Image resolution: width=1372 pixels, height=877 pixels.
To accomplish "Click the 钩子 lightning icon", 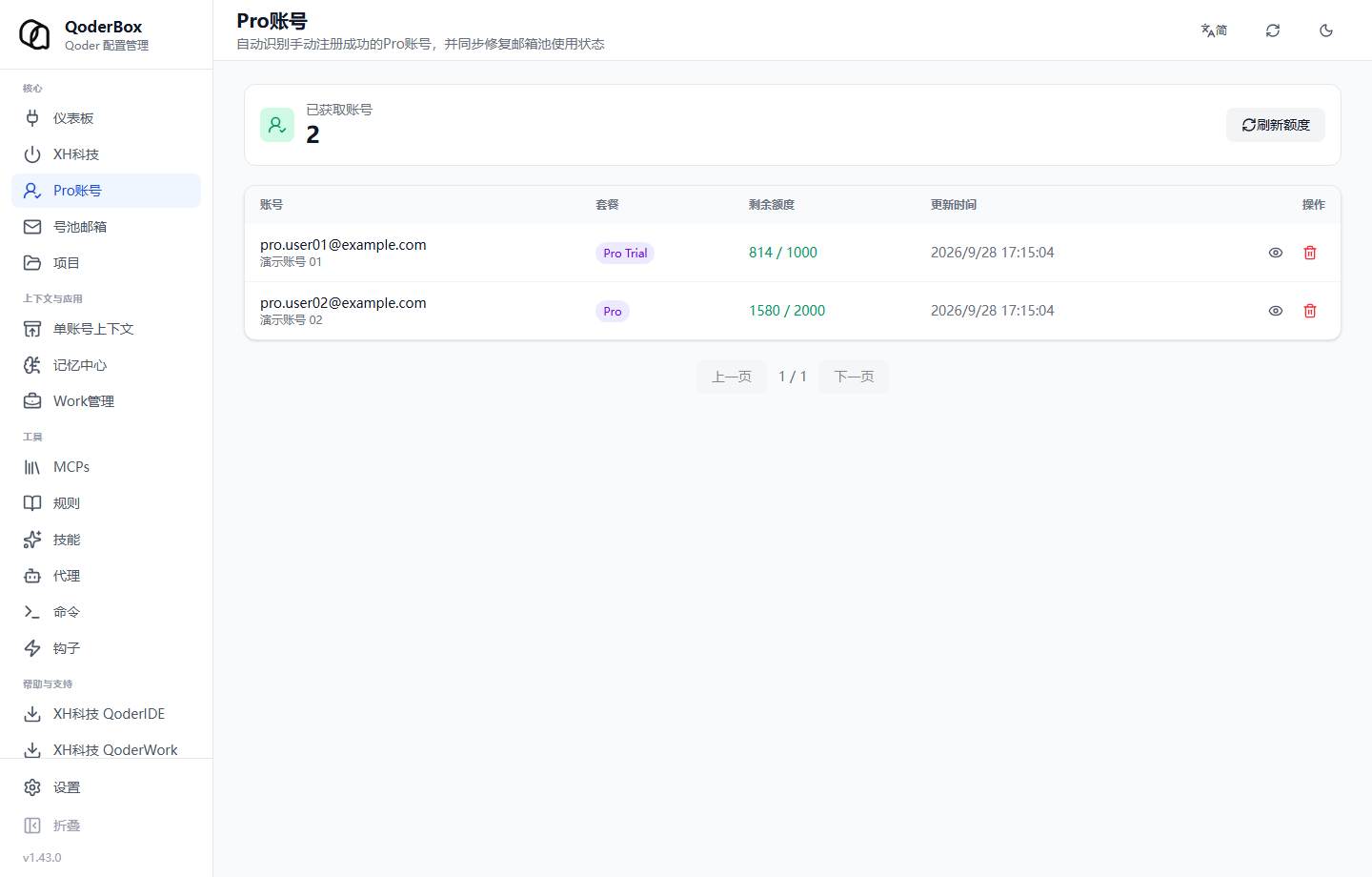I will [x=32, y=648].
